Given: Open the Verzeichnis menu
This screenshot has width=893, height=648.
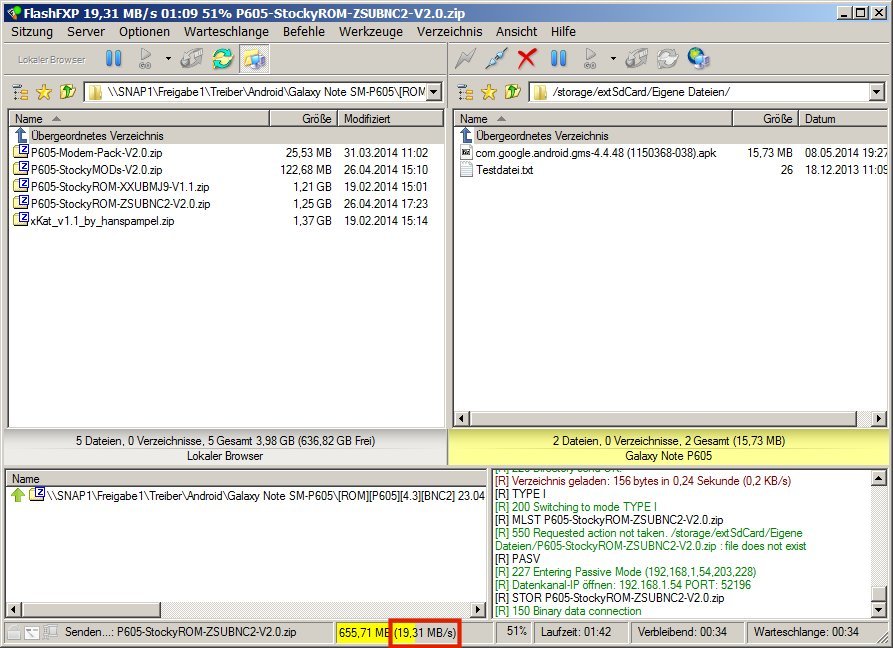Looking at the screenshot, I should click(x=449, y=32).
